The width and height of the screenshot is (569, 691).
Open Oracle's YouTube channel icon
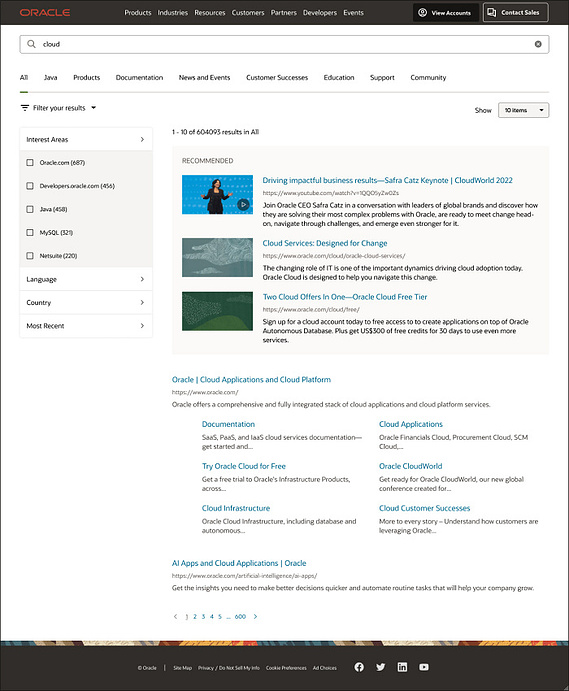[424, 667]
